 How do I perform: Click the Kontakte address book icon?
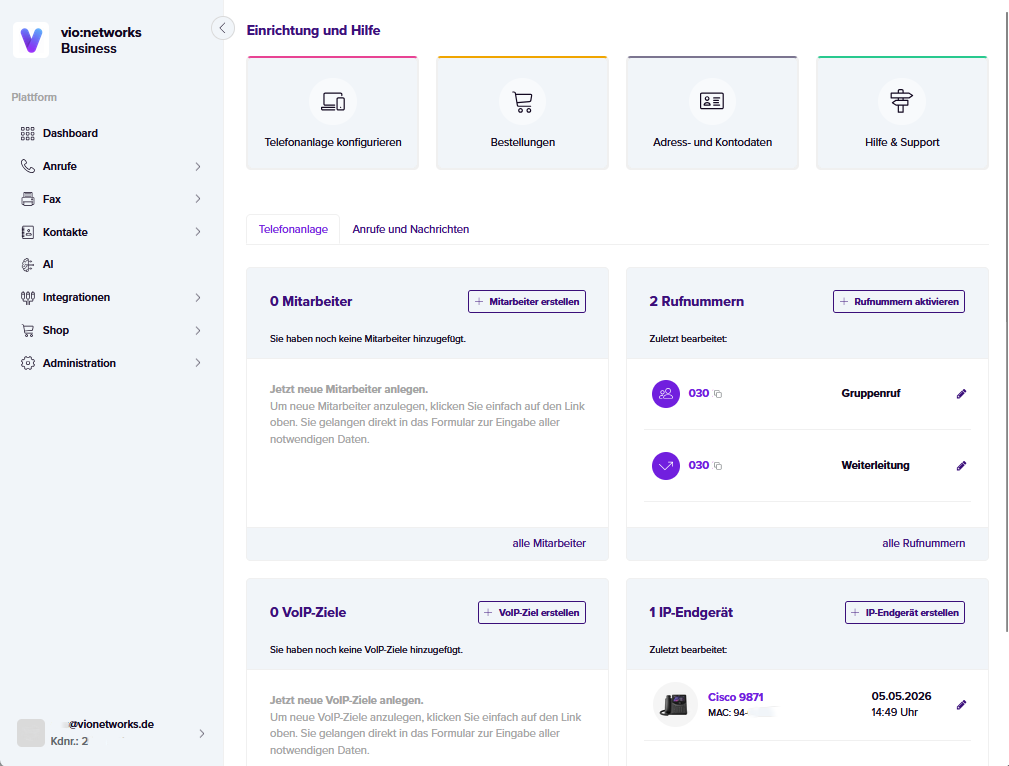28,232
